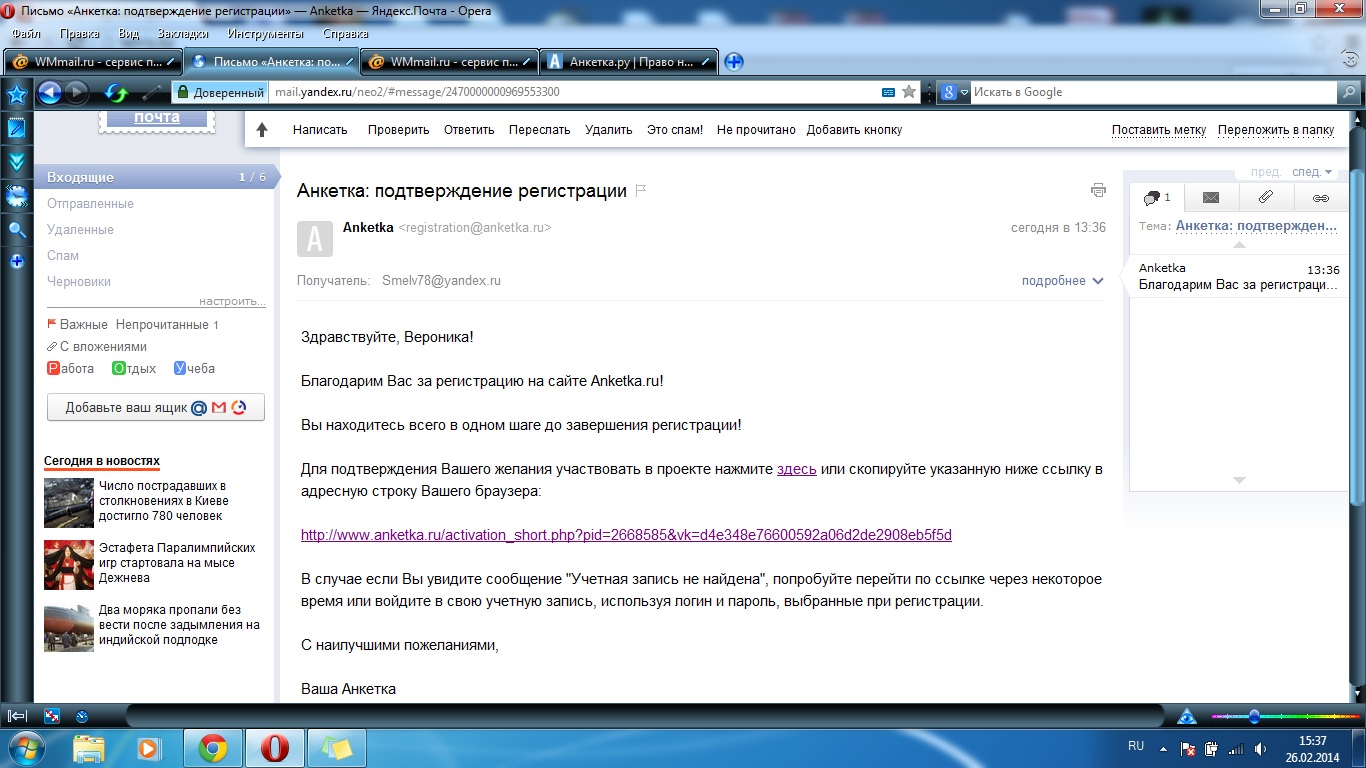Open Chrome from the taskbar
The image size is (1366, 768).
tap(212, 748)
